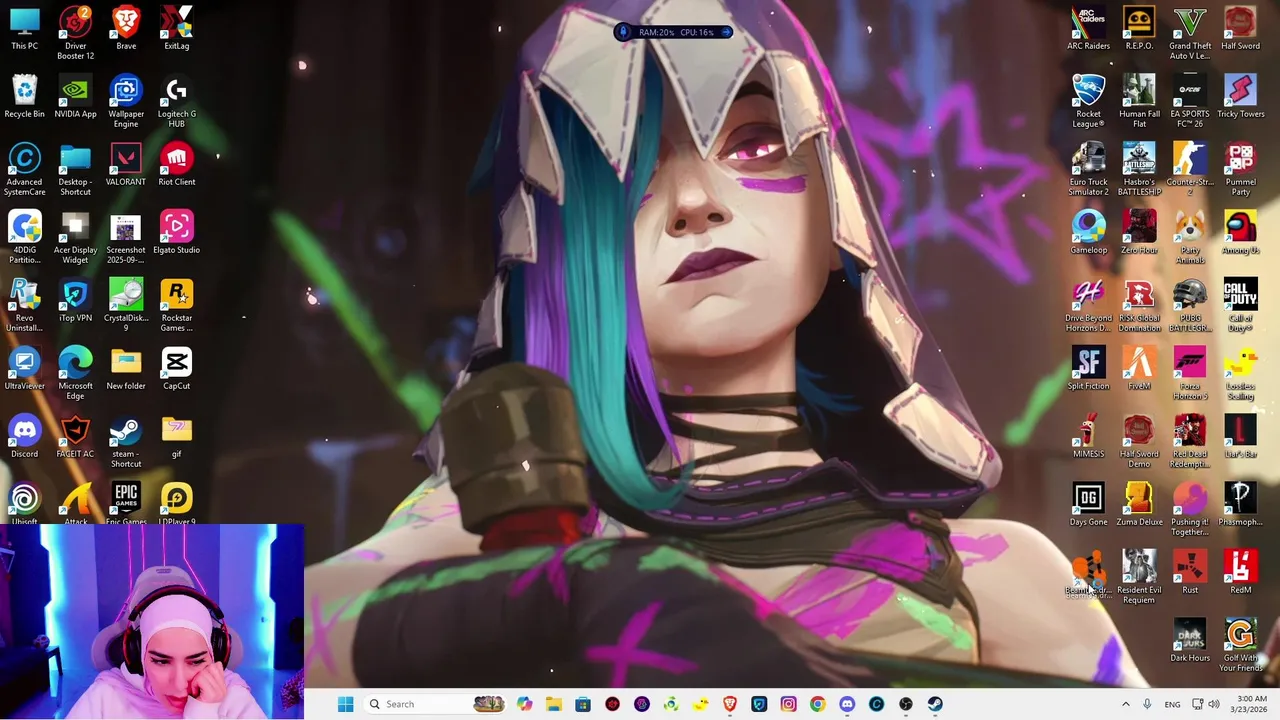The height and width of the screenshot is (720, 1280).
Task: Open Among Us desktop shortcut
Action: pos(1241,233)
